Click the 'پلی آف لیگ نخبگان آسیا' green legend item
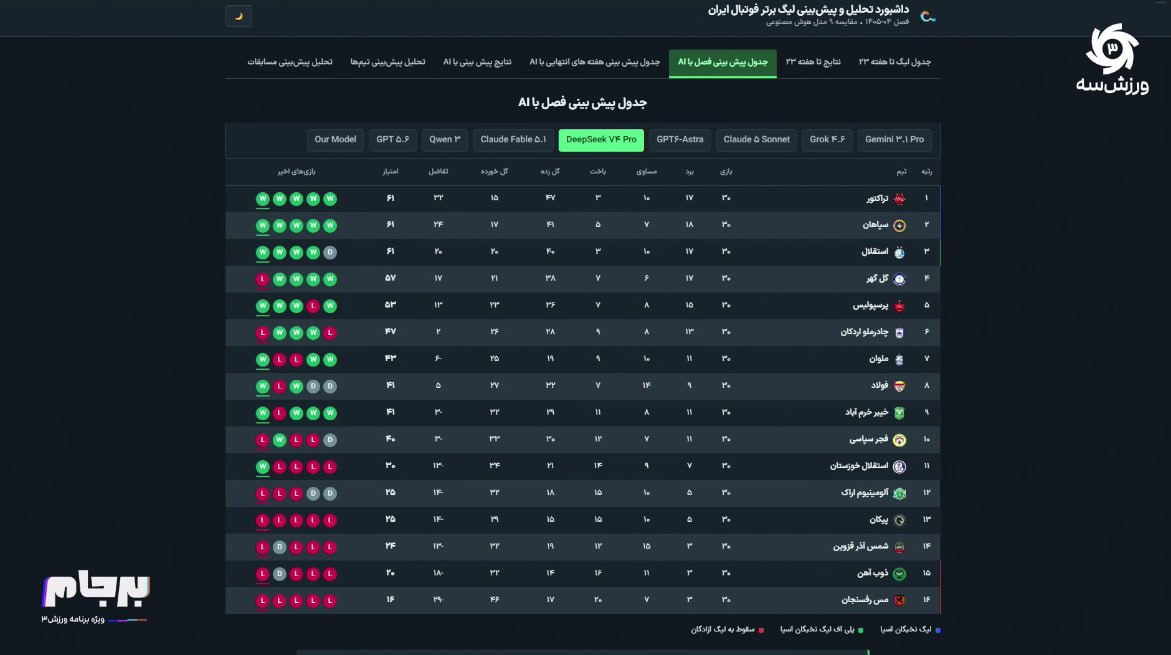The image size is (1171, 655). (821, 630)
